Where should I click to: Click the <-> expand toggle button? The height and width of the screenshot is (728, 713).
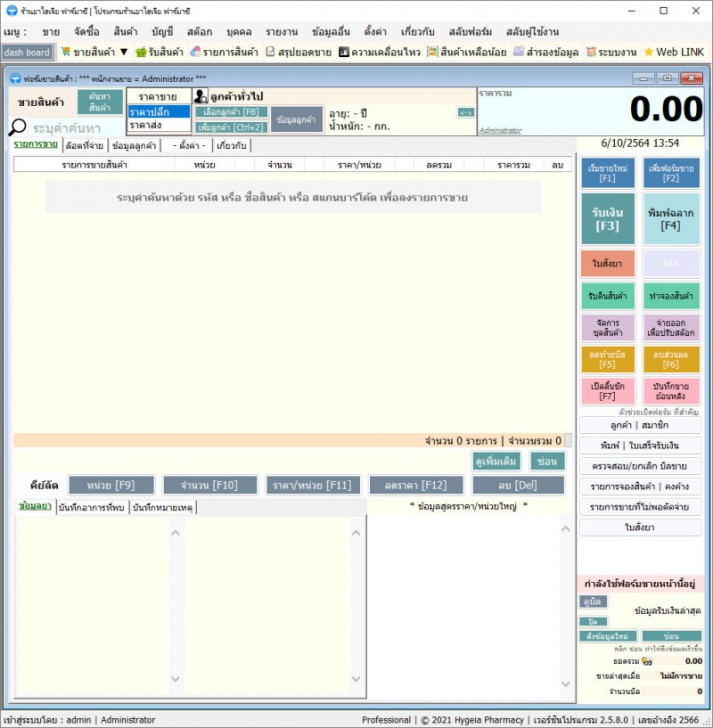click(466, 112)
